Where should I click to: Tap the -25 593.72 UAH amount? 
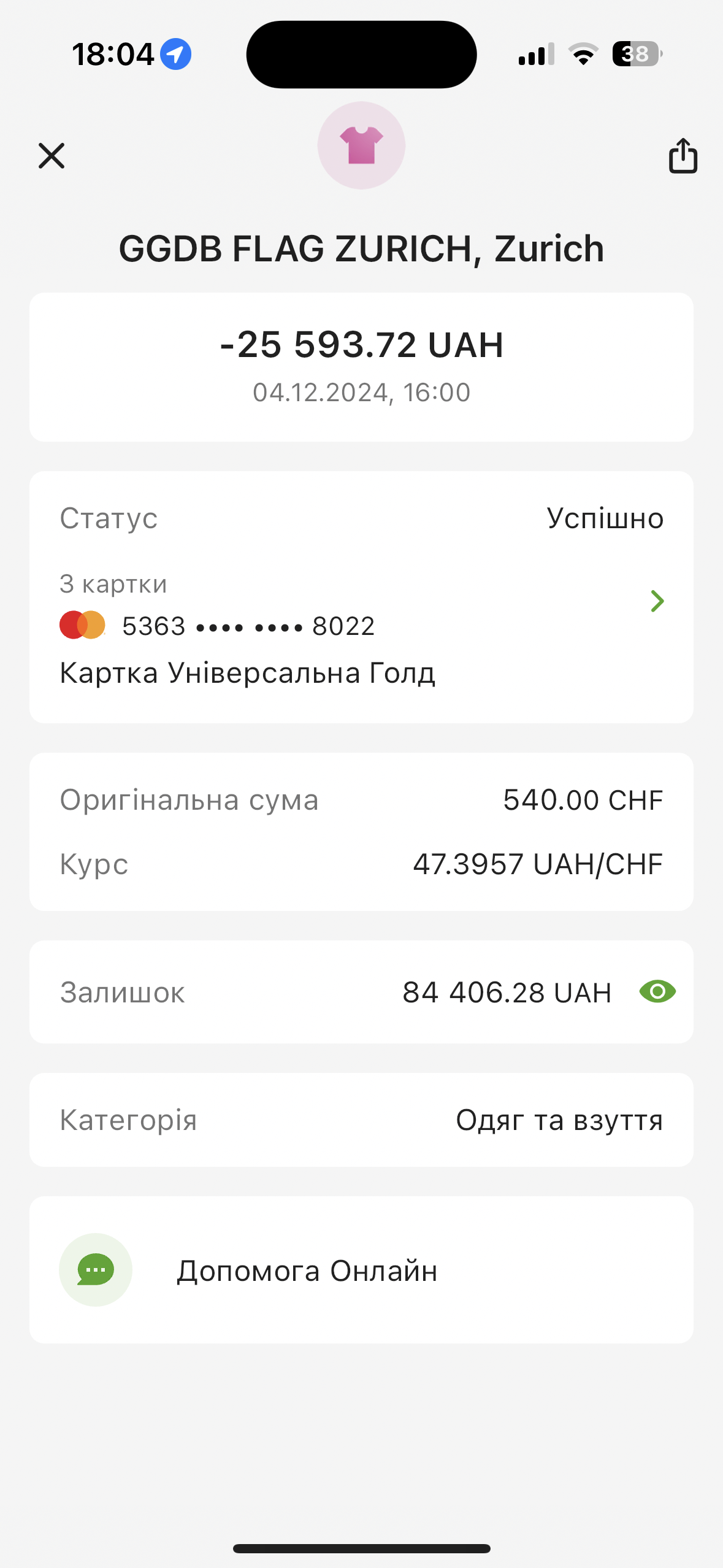click(361, 344)
